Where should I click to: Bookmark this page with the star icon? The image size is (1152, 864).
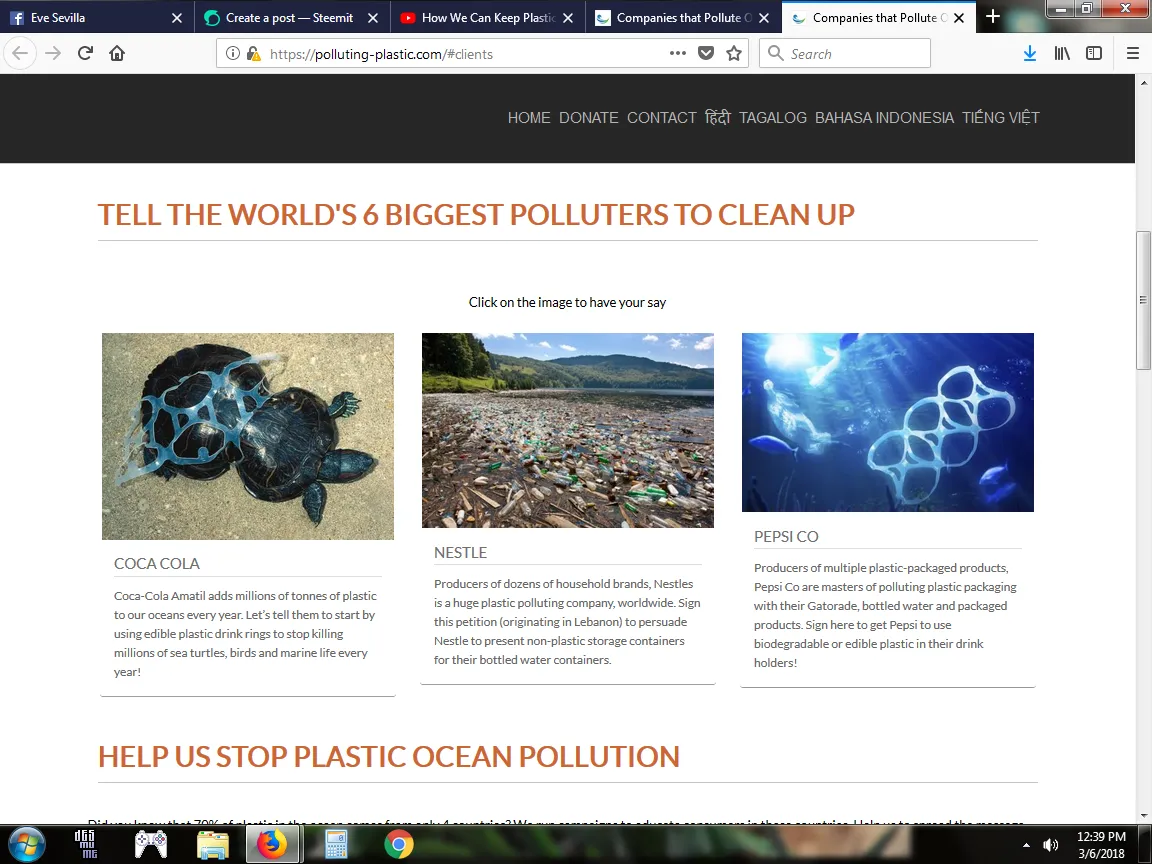coord(734,53)
